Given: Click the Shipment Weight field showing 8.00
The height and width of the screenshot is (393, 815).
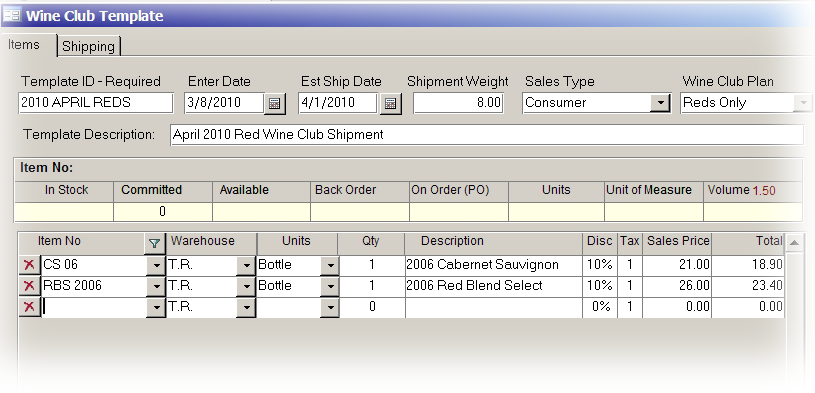Looking at the screenshot, I should tap(458, 103).
